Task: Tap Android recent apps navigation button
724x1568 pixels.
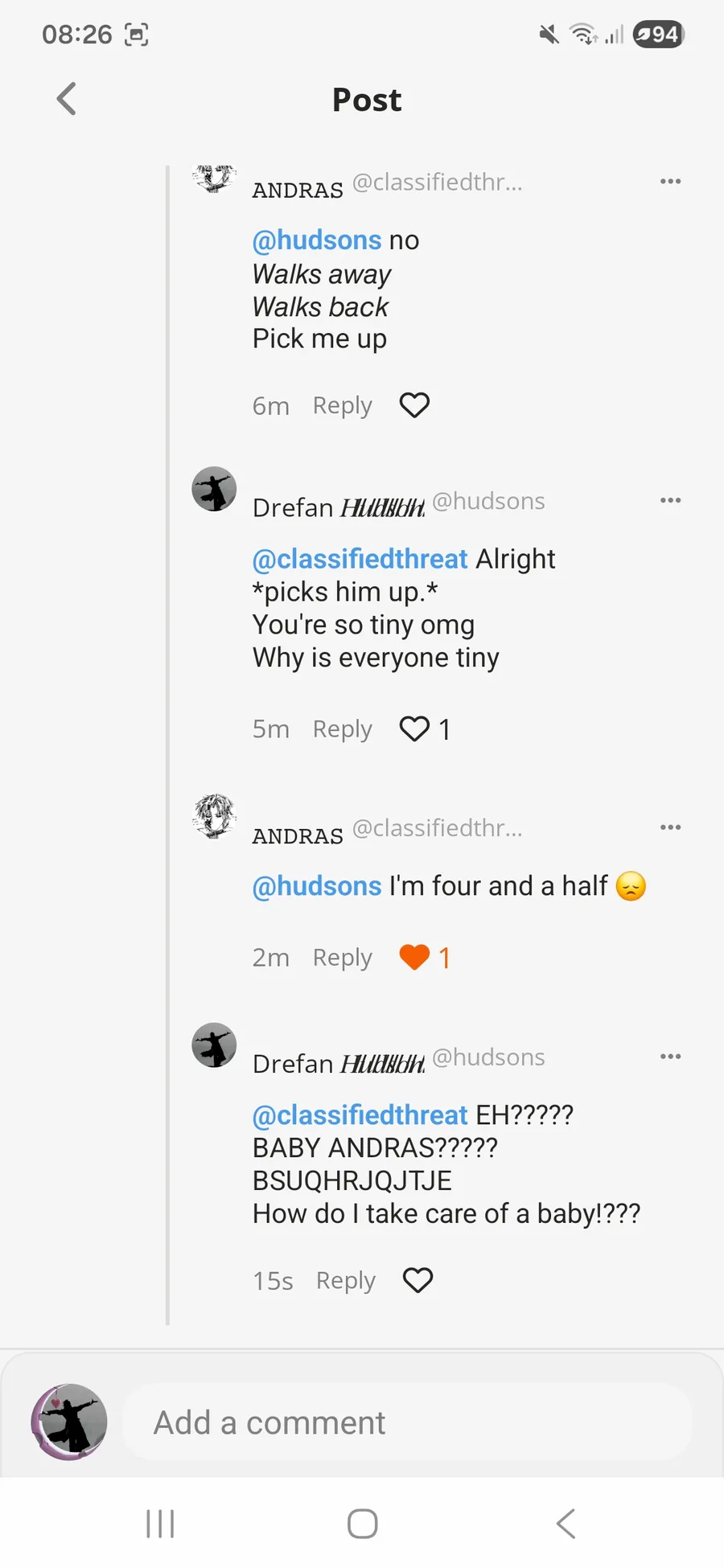Action: (x=160, y=1524)
